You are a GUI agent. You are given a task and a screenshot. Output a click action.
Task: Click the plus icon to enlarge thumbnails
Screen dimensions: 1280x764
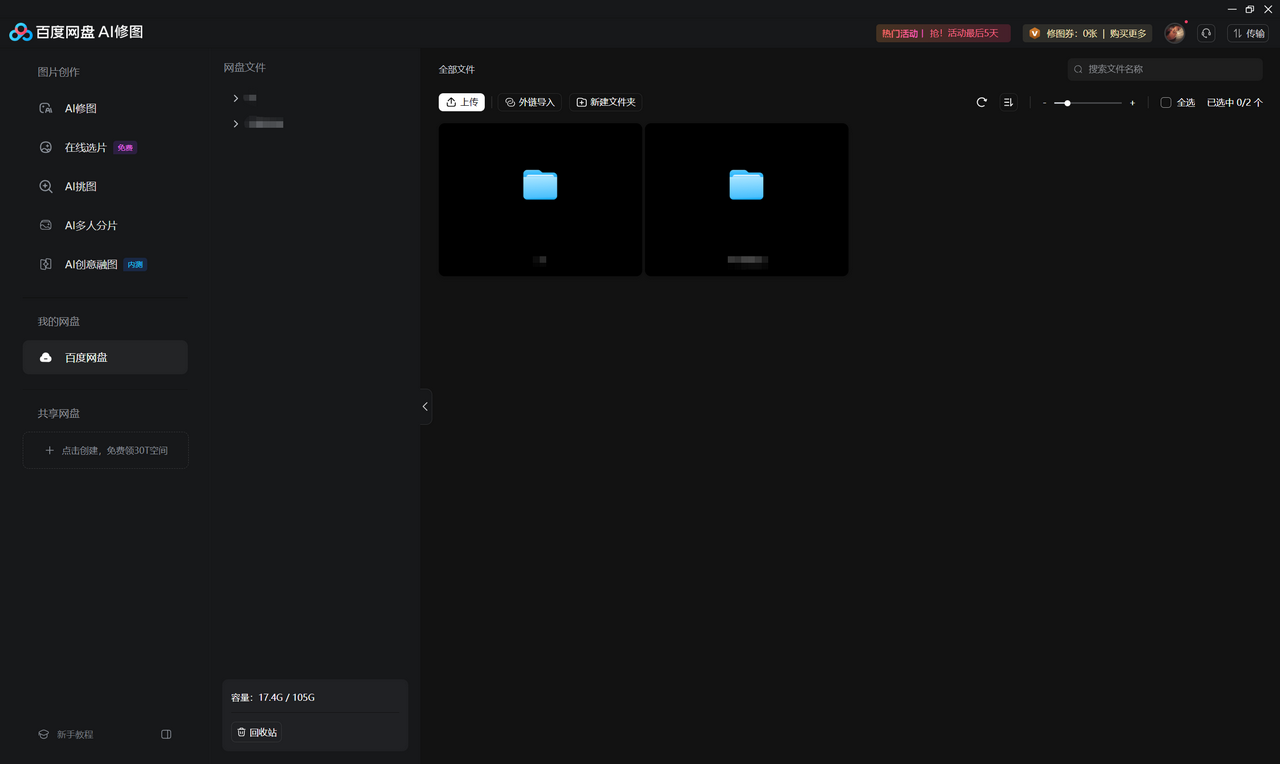(1132, 103)
